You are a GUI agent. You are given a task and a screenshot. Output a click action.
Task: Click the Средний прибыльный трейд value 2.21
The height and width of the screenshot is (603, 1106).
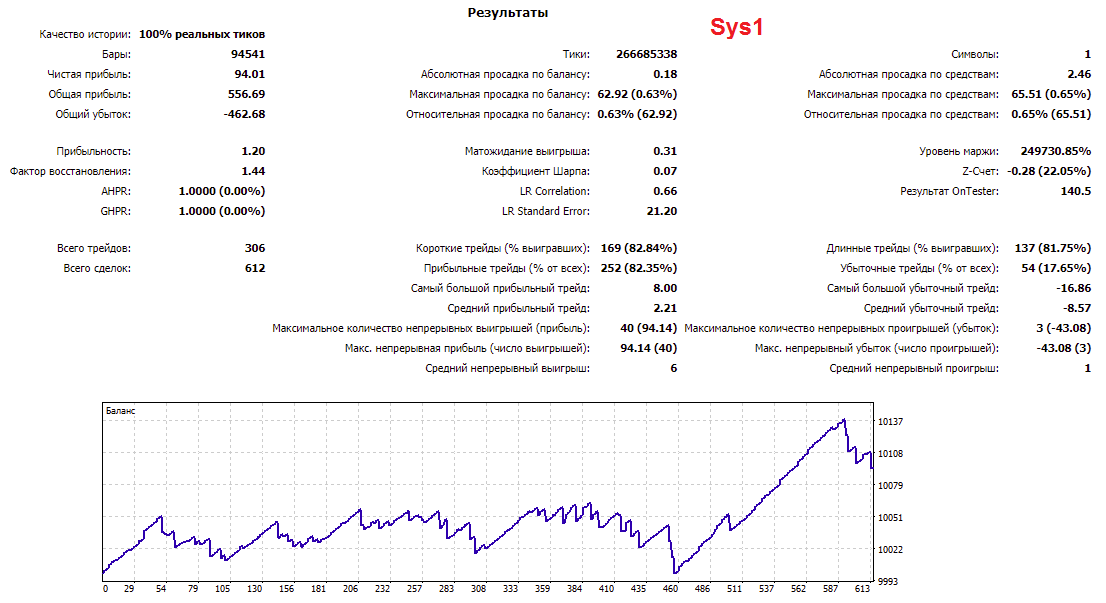[x=665, y=308]
